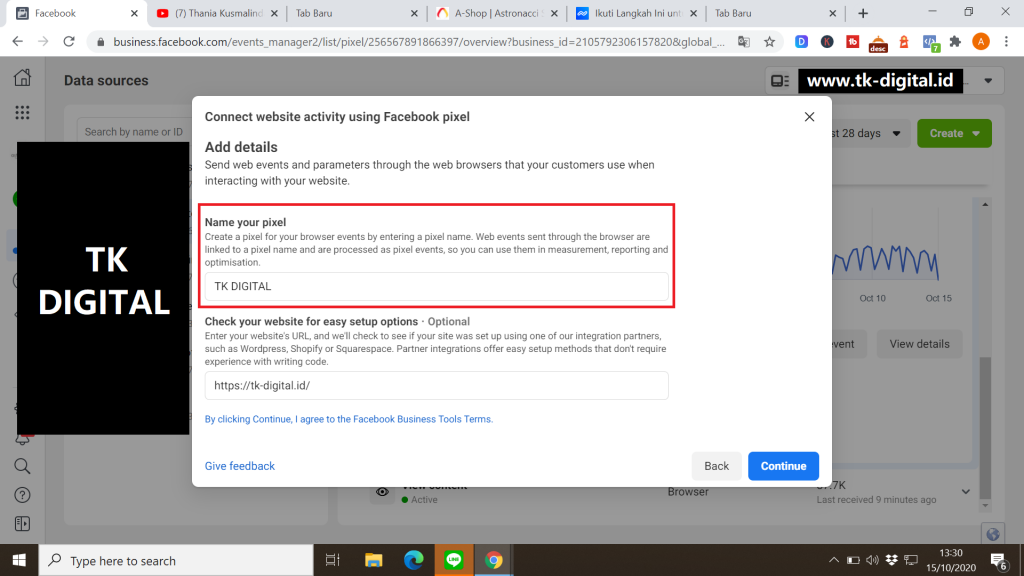Image resolution: width=1024 pixels, height=576 pixels.
Task: Bookmark page using the star icon
Action: 769,42
